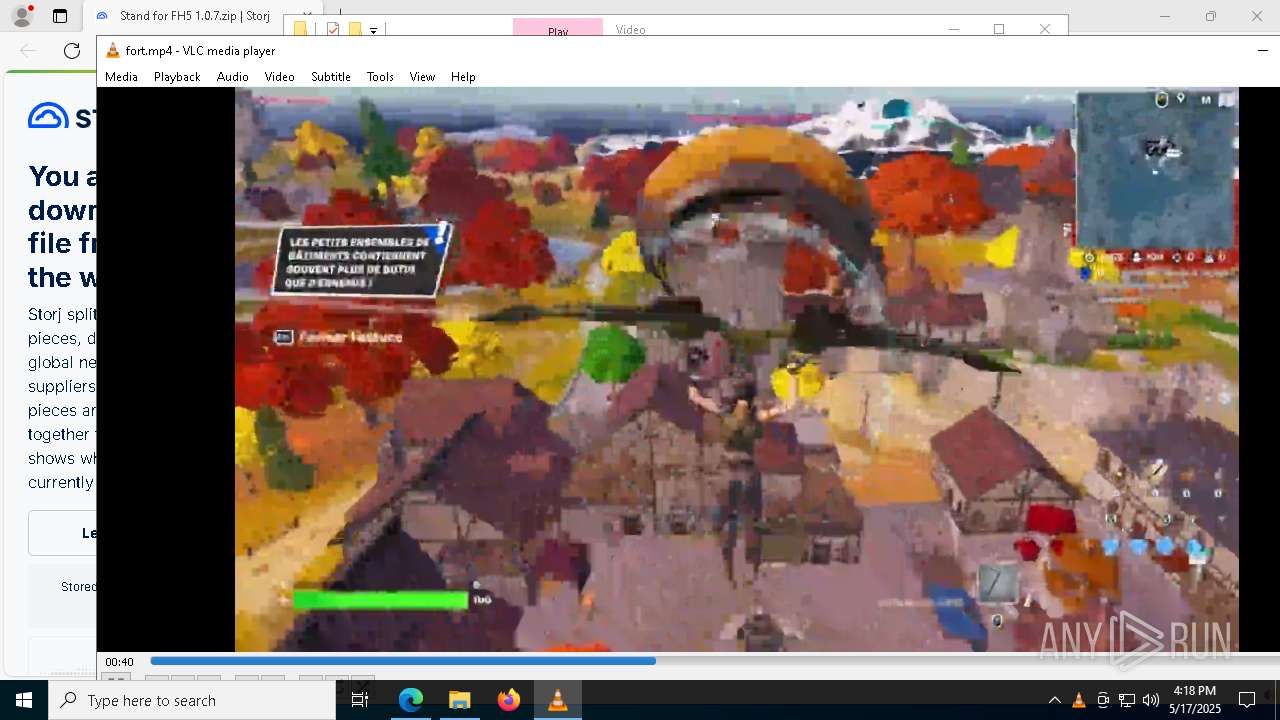Image resolution: width=1280 pixels, height=720 pixels.
Task: Click the folder icon in File Explorer title bar
Action: (300, 29)
